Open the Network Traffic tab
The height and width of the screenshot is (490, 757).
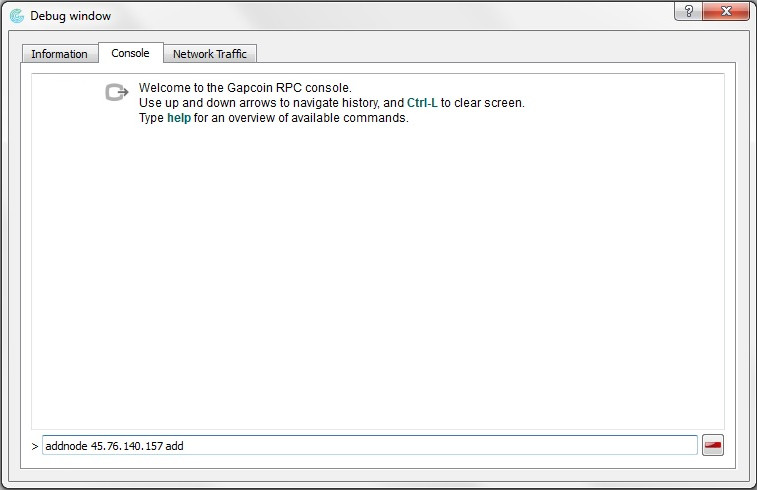click(210, 54)
